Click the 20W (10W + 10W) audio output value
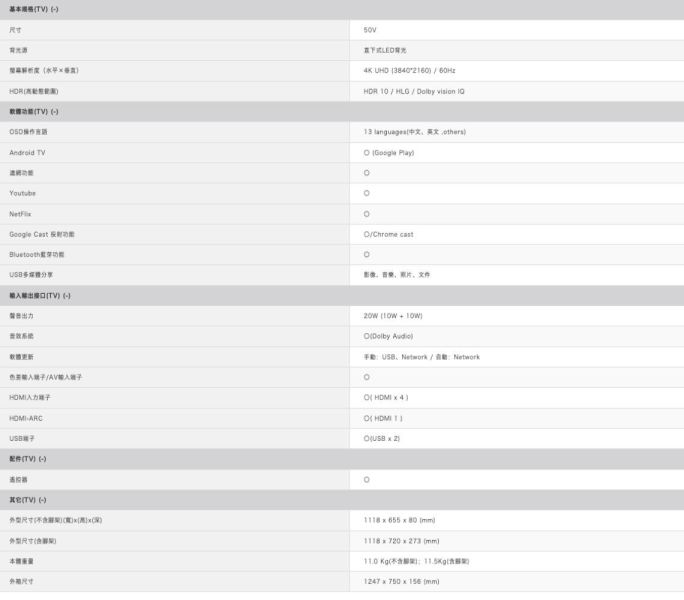The width and height of the screenshot is (684, 600). [x=393, y=316]
